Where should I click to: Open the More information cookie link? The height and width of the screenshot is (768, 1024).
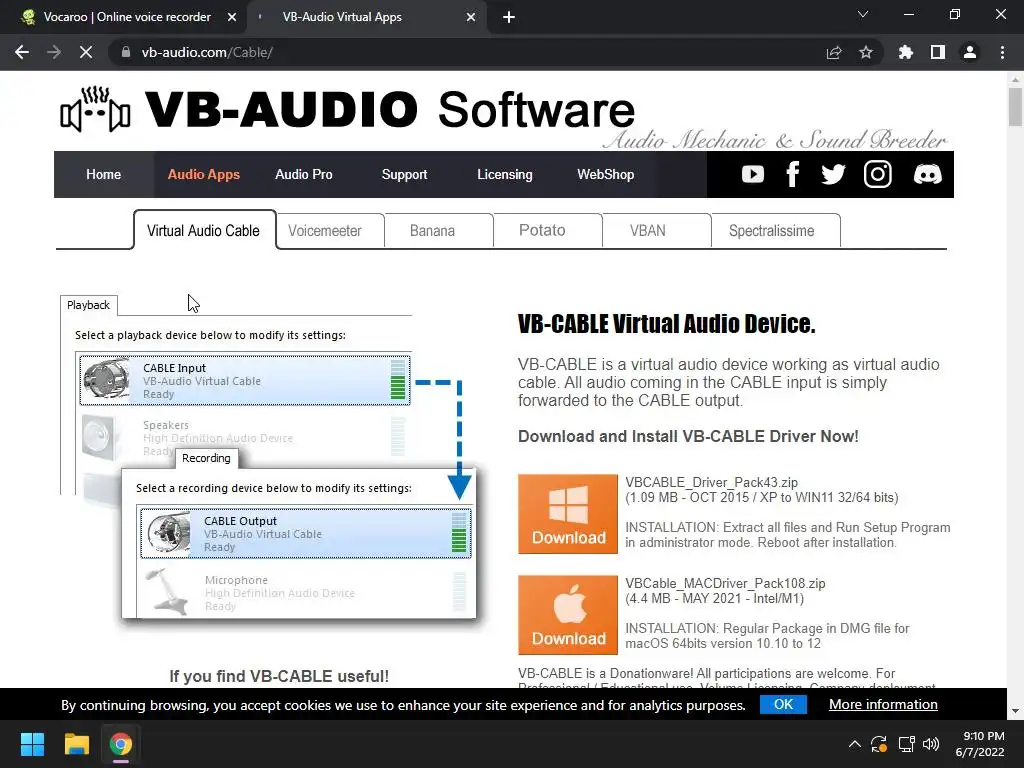[x=883, y=704]
